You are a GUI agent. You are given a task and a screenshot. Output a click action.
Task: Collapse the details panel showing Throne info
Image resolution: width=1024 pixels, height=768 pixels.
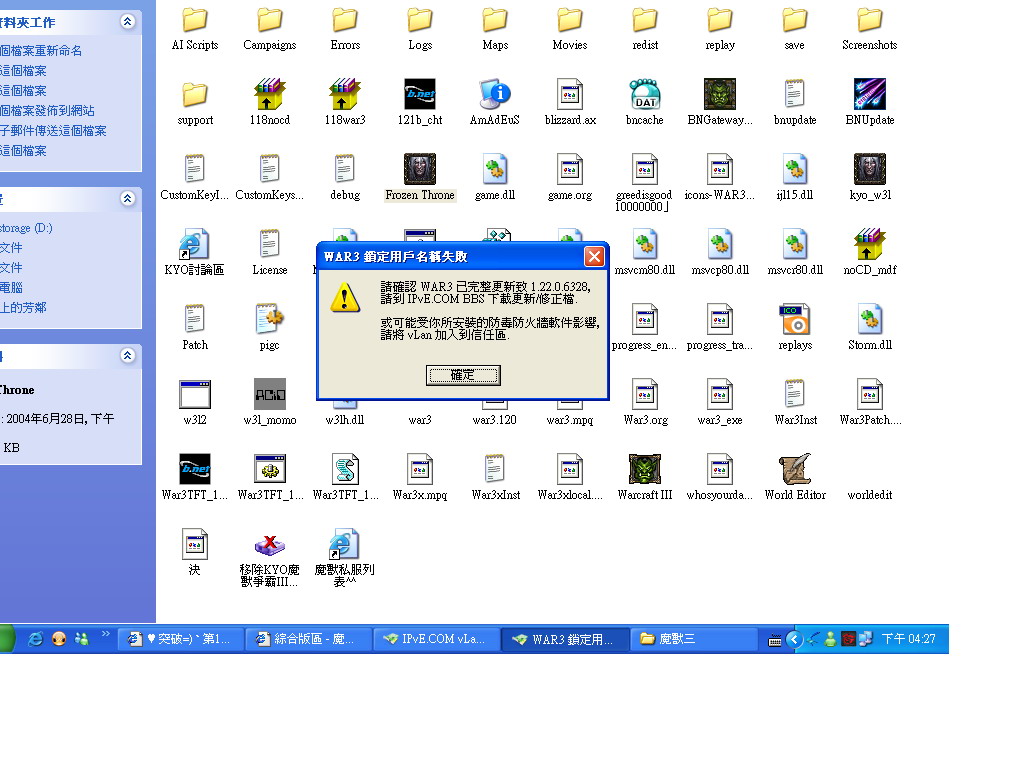pos(127,355)
